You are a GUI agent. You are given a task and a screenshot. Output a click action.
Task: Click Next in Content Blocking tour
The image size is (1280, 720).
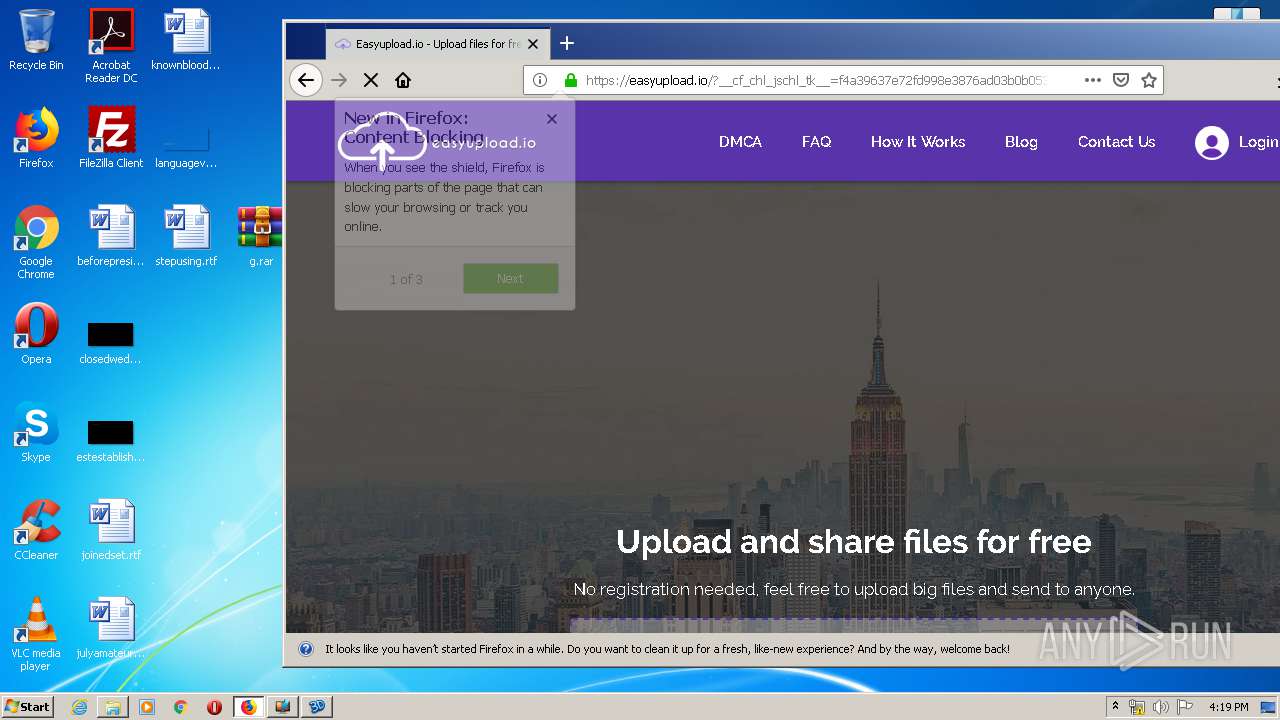510,279
